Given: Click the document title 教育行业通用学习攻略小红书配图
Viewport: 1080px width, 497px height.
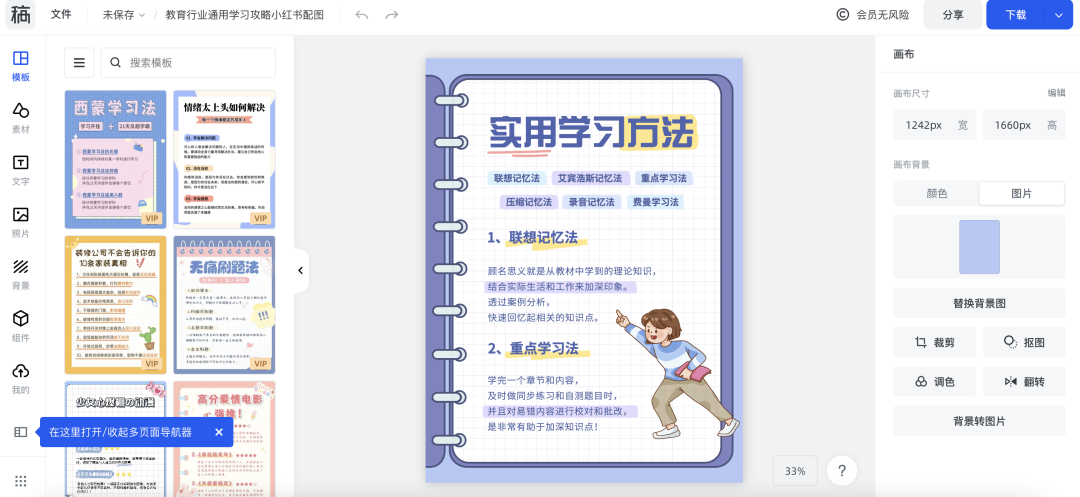Looking at the screenshot, I should point(245,14).
